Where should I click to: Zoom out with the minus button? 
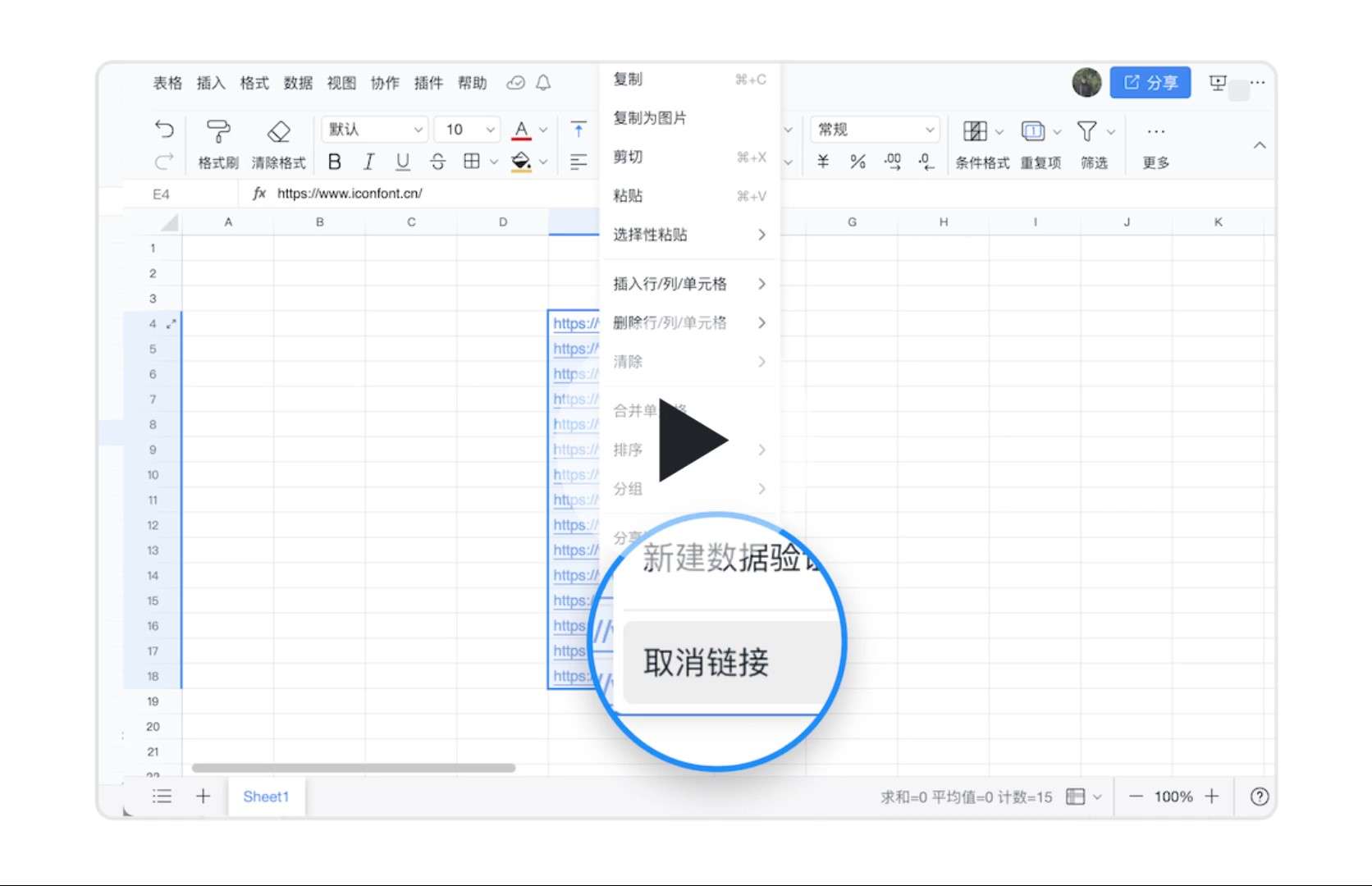click(1136, 797)
